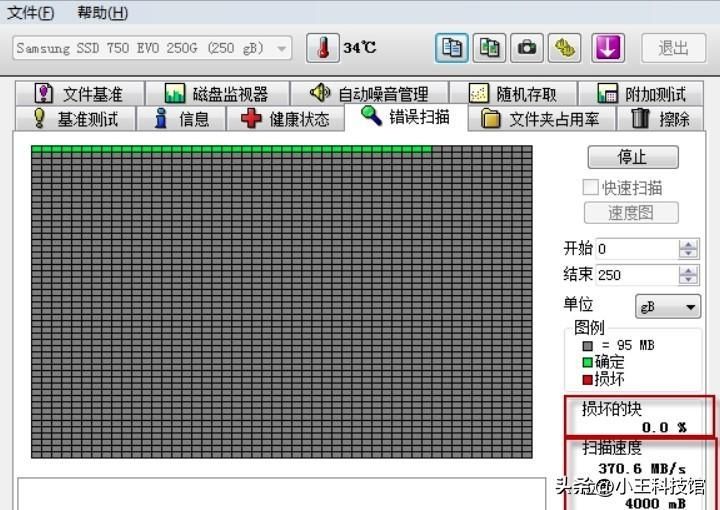The image size is (720, 510).
Task: Click the purple down-arrow minimize icon
Action: coord(608,48)
